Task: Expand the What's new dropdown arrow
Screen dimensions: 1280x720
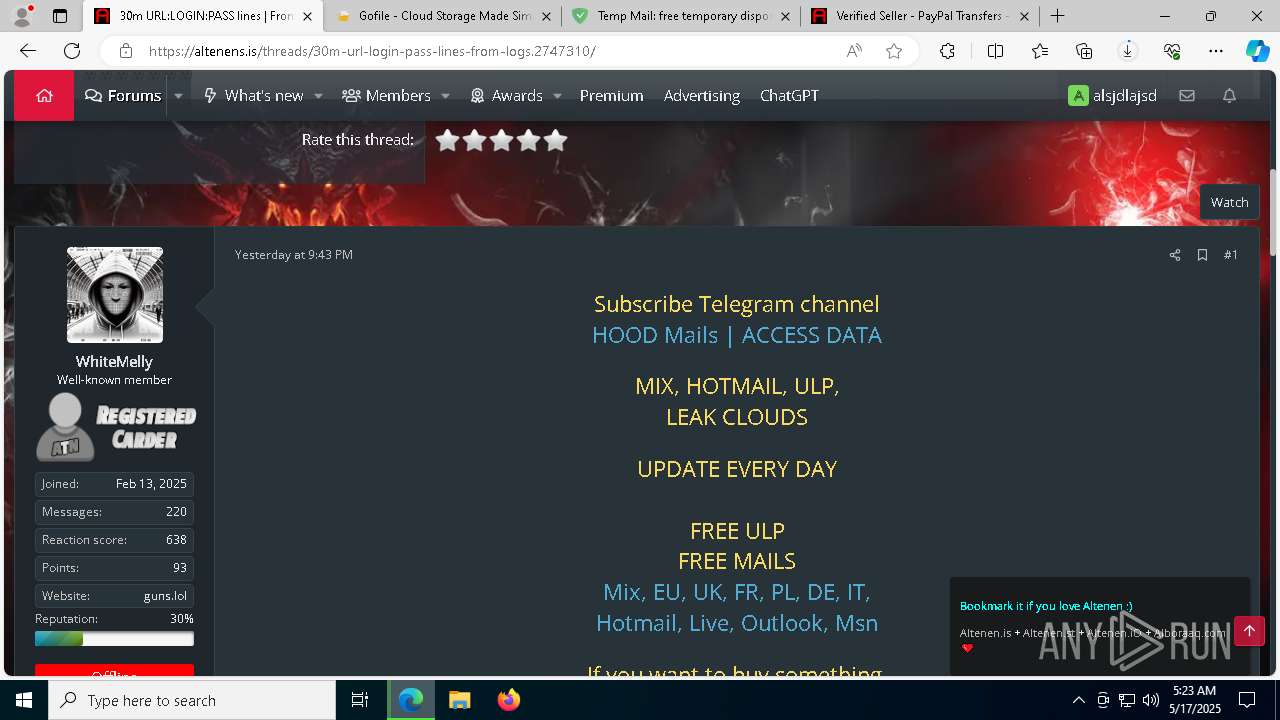Action: [318, 96]
